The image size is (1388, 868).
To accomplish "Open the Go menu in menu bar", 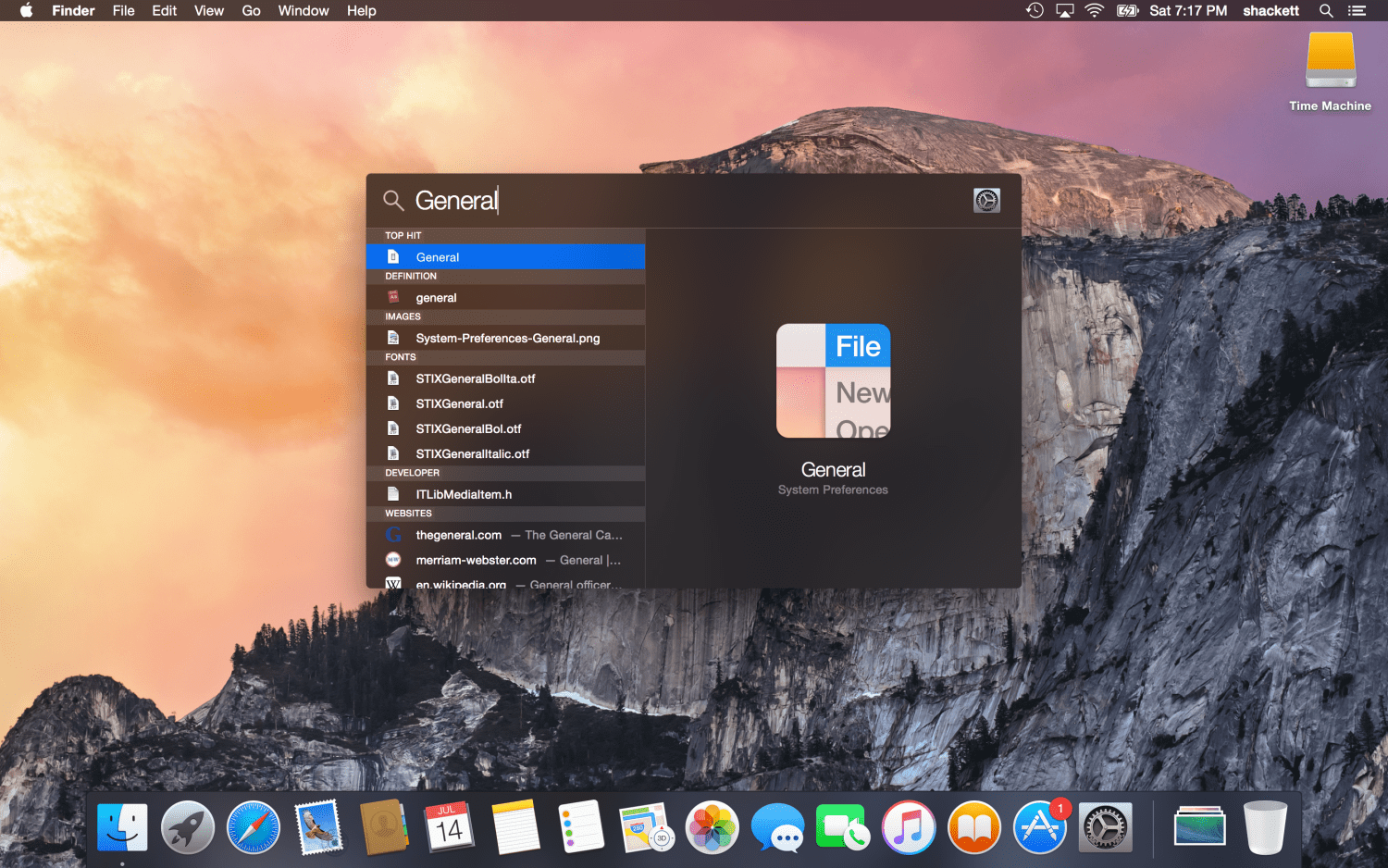I will click(251, 11).
